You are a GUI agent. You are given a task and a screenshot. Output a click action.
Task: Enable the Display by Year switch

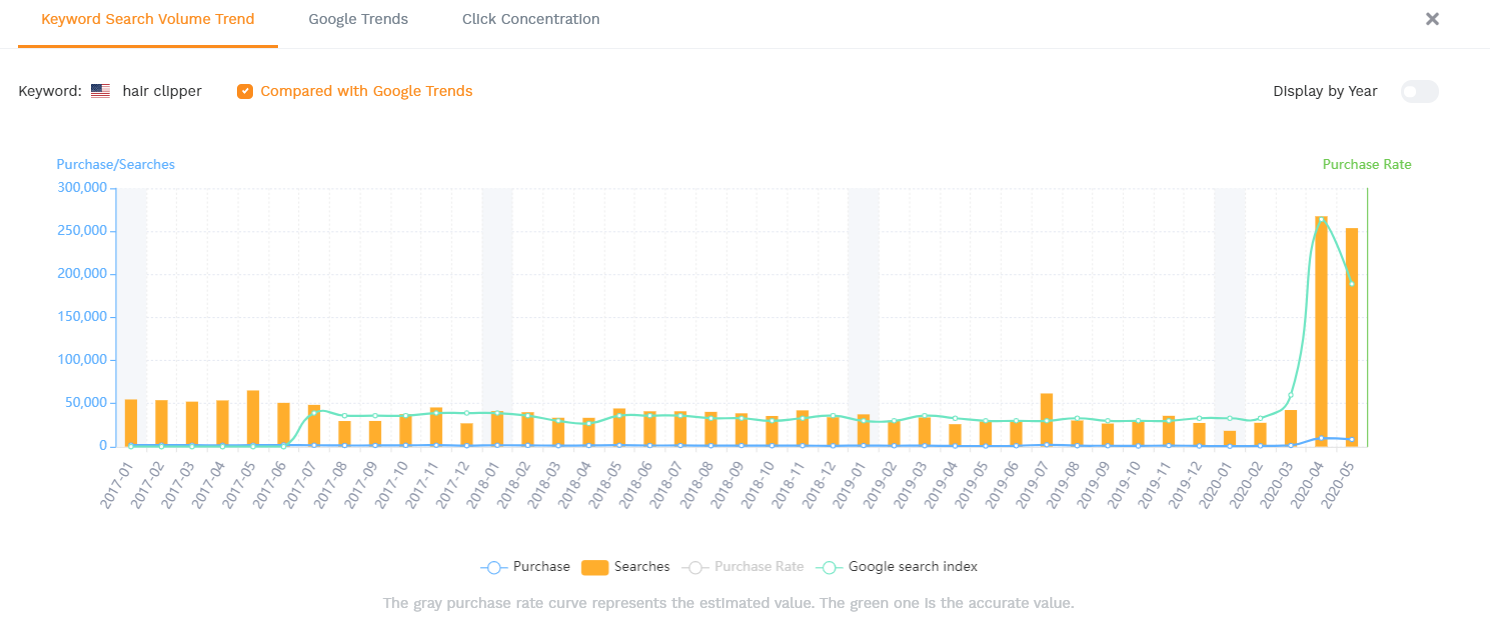pos(1419,91)
